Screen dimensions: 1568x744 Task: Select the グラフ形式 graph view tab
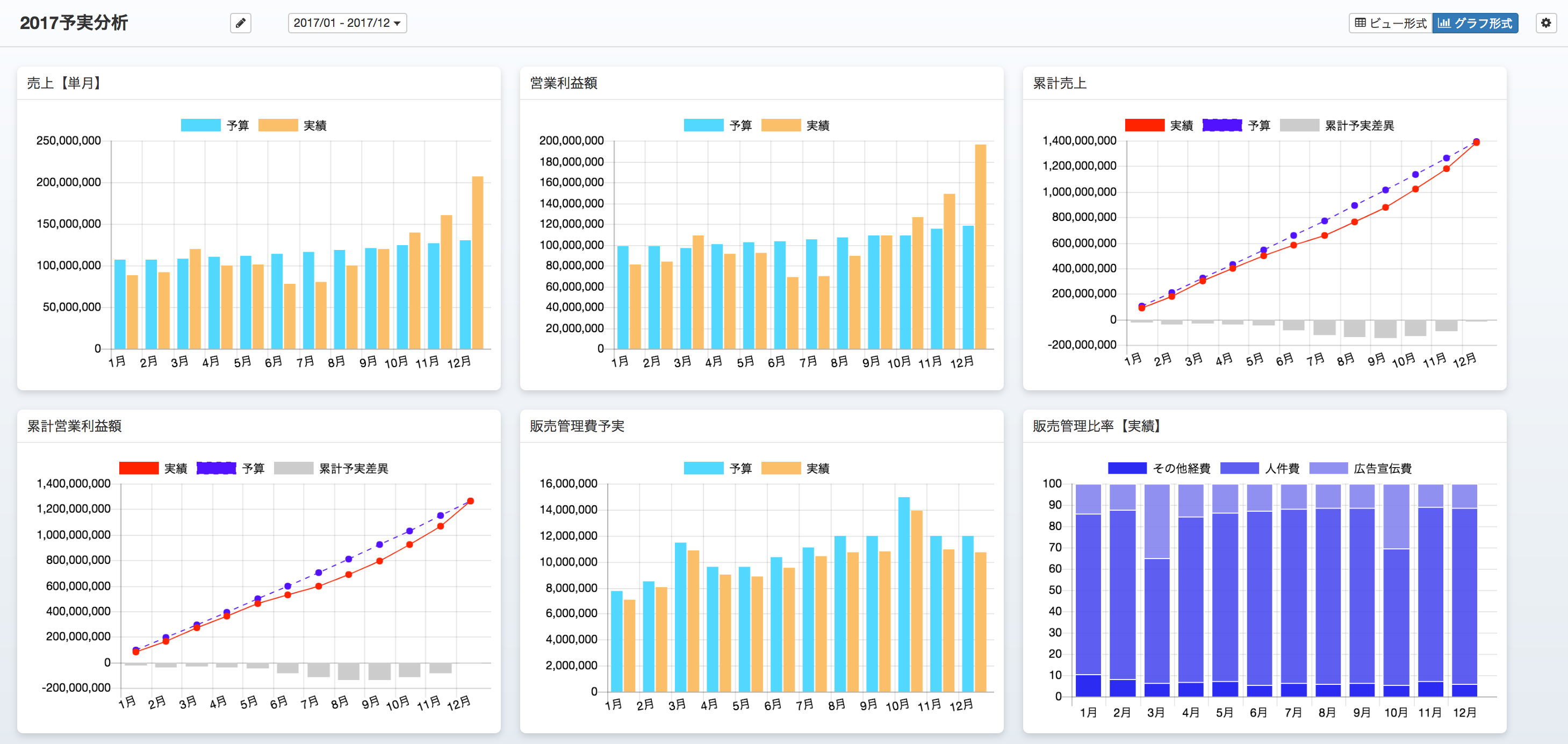(x=1475, y=23)
